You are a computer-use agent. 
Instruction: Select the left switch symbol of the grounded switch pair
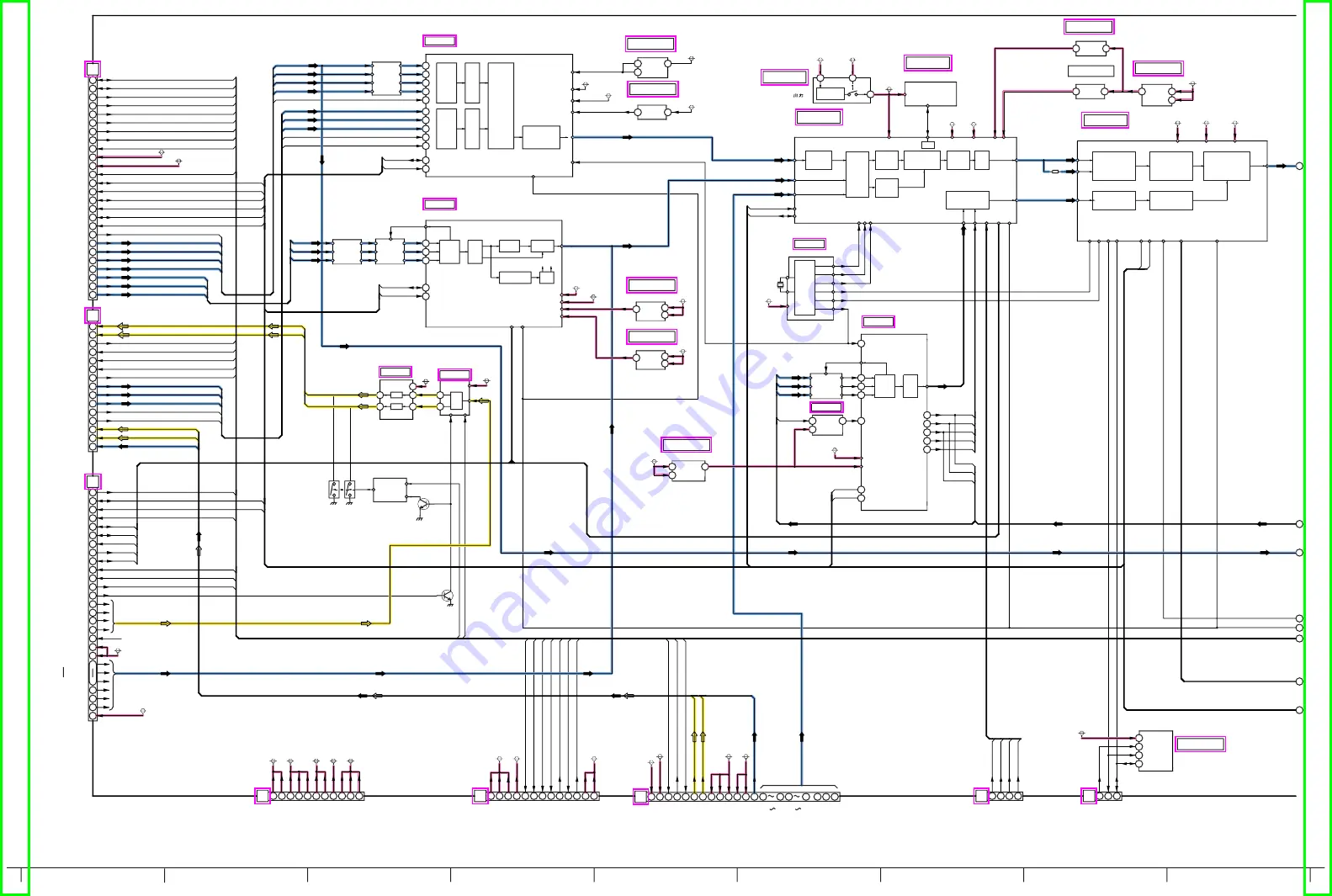[x=334, y=490]
